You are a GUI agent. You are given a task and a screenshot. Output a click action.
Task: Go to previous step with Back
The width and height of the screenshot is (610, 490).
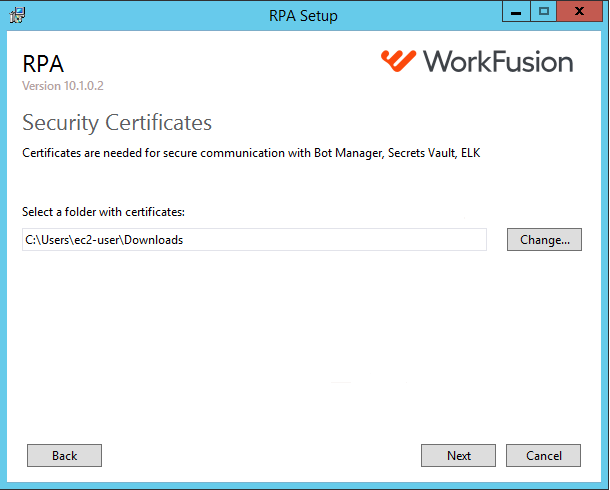point(65,455)
